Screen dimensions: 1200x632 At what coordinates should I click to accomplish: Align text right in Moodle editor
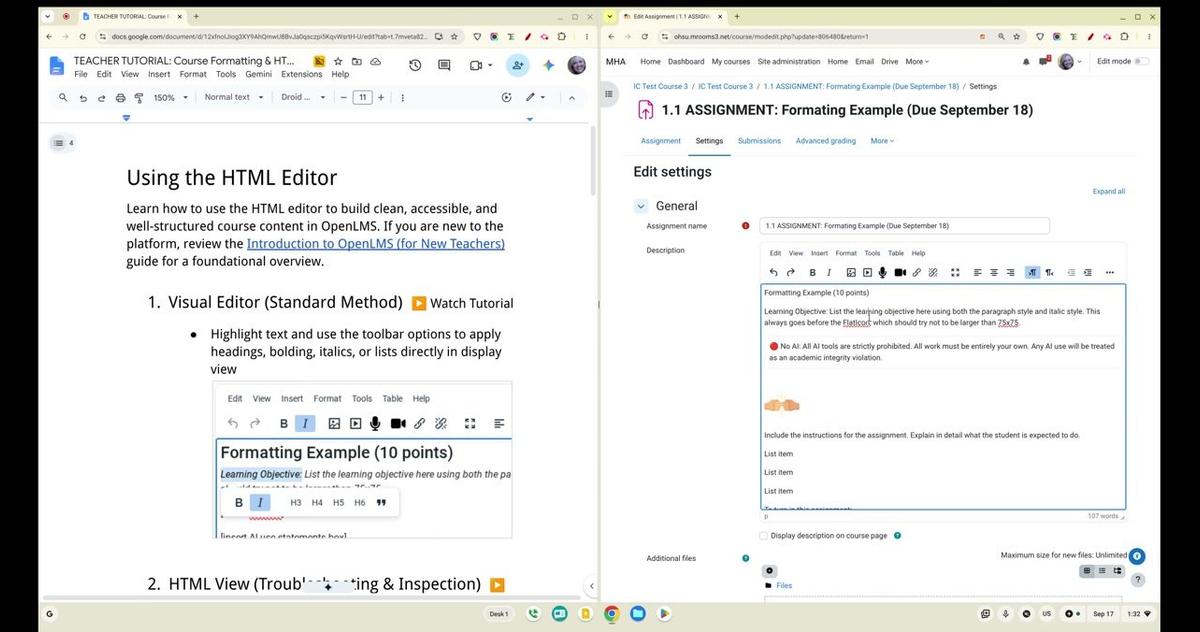(x=1011, y=272)
